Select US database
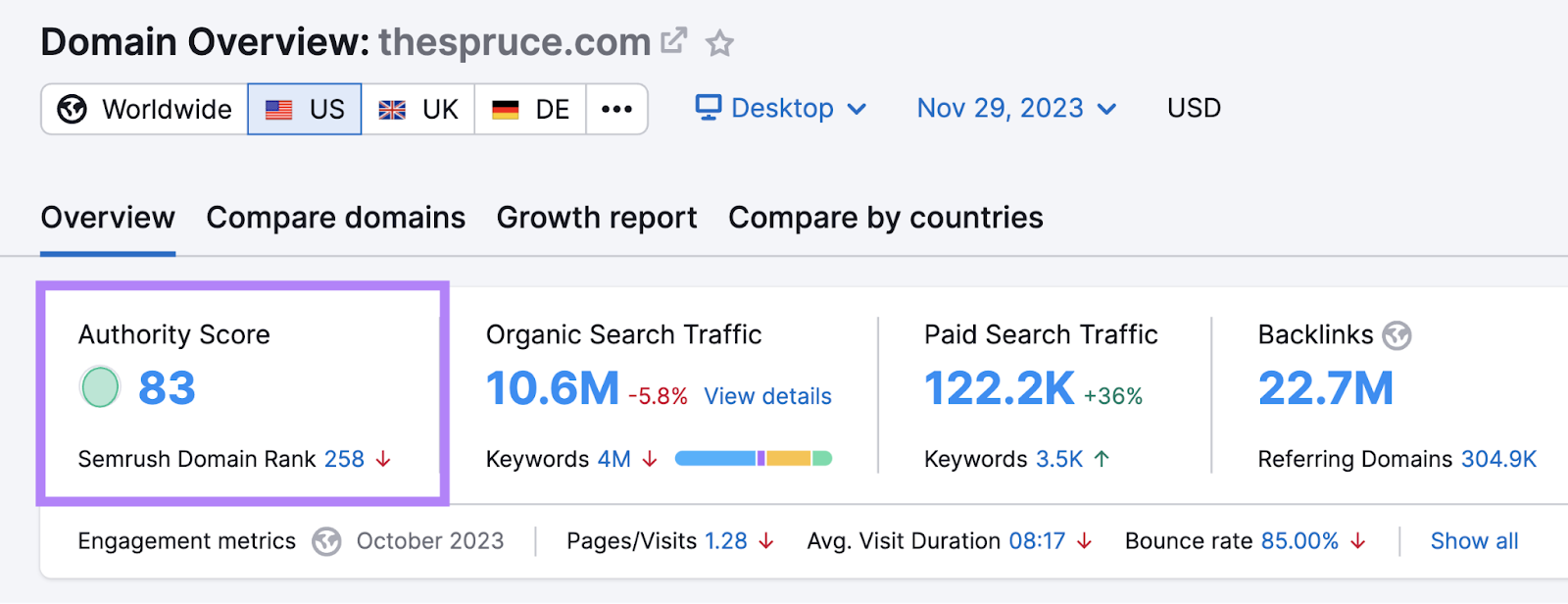1568x604 pixels. (305, 109)
